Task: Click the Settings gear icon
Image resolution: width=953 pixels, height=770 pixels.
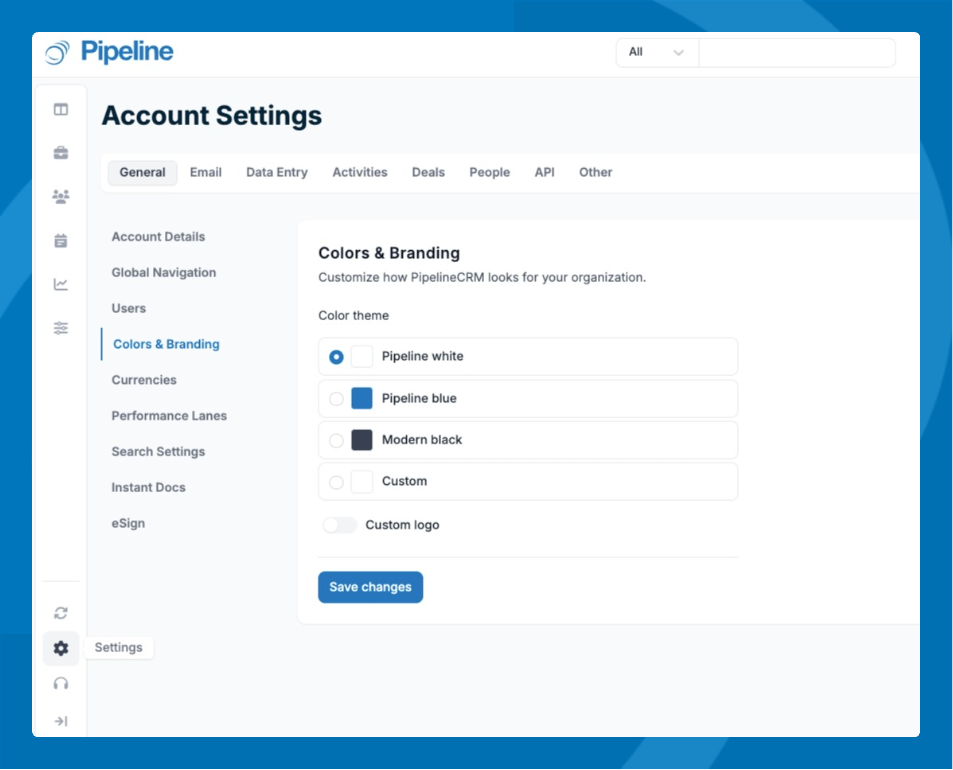Action: pos(61,648)
